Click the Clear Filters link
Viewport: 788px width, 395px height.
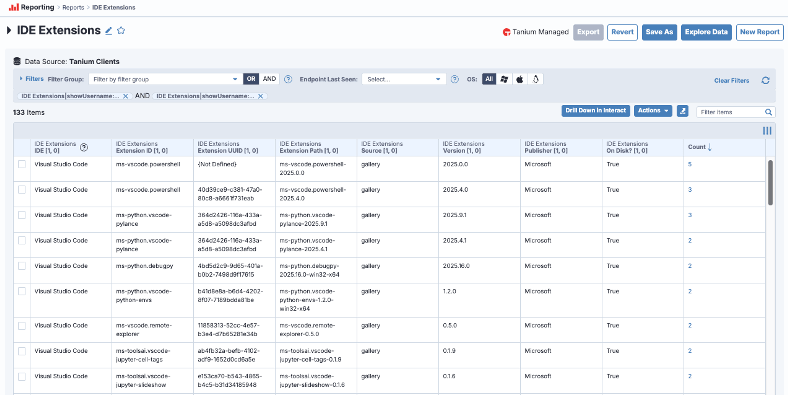(731, 80)
